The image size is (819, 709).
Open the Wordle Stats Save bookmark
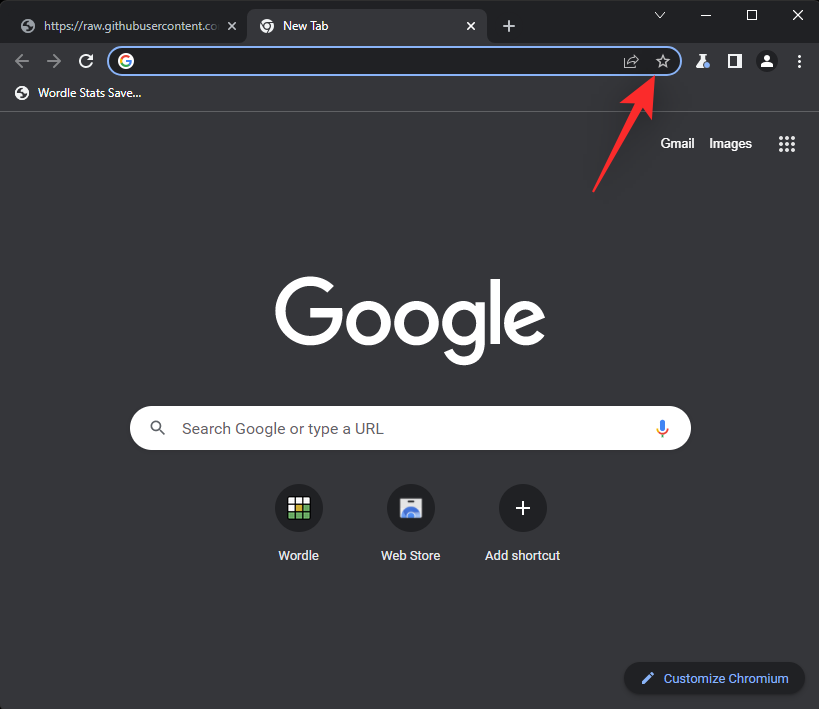[79, 93]
